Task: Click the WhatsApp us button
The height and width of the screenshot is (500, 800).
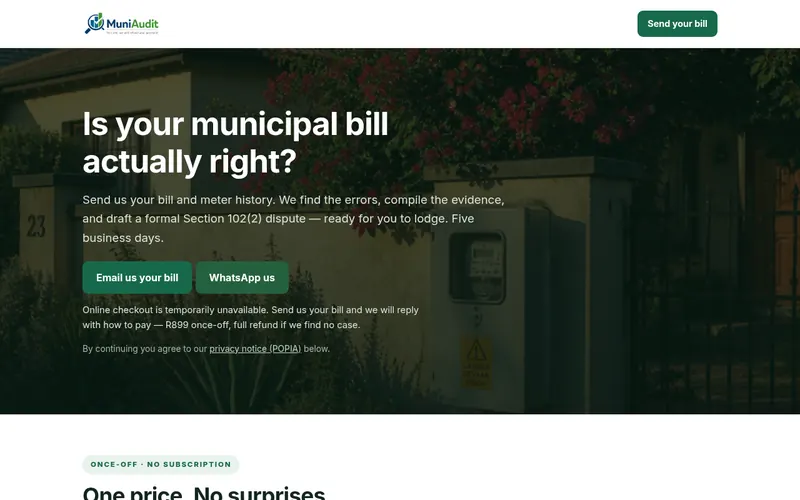Action: pos(242,278)
